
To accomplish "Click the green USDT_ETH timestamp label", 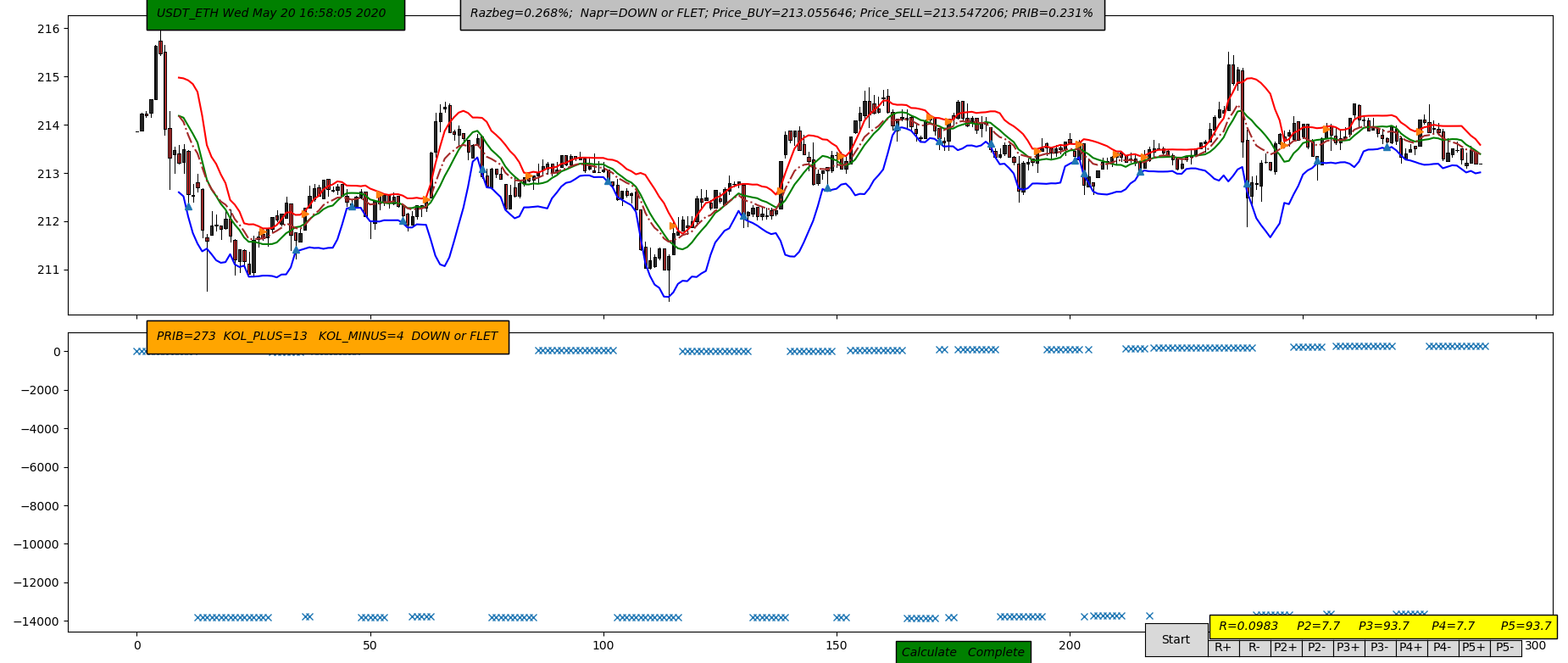I will [x=275, y=14].
